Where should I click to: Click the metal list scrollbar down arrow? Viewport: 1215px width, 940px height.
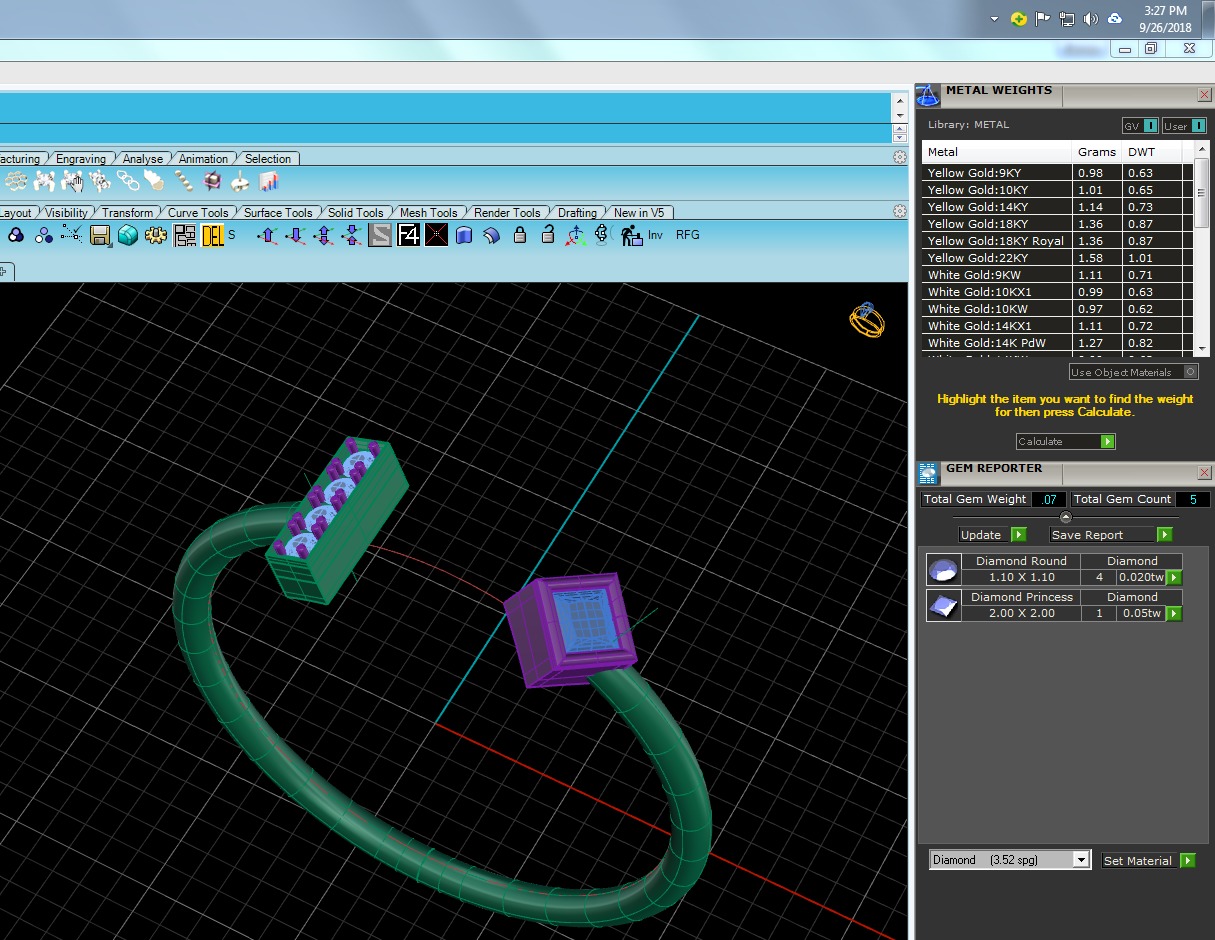[x=1202, y=348]
